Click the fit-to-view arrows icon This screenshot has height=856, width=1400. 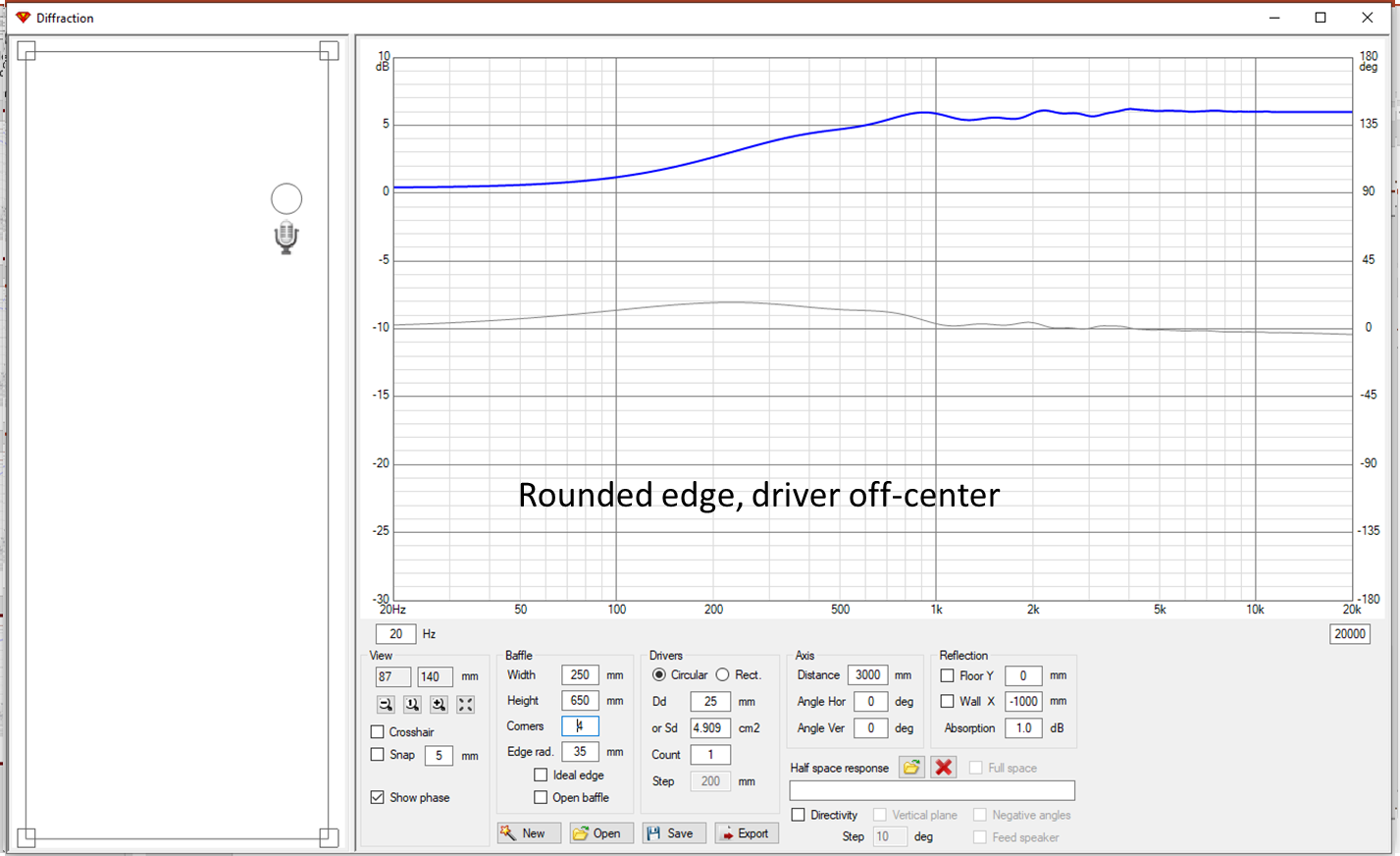(465, 705)
